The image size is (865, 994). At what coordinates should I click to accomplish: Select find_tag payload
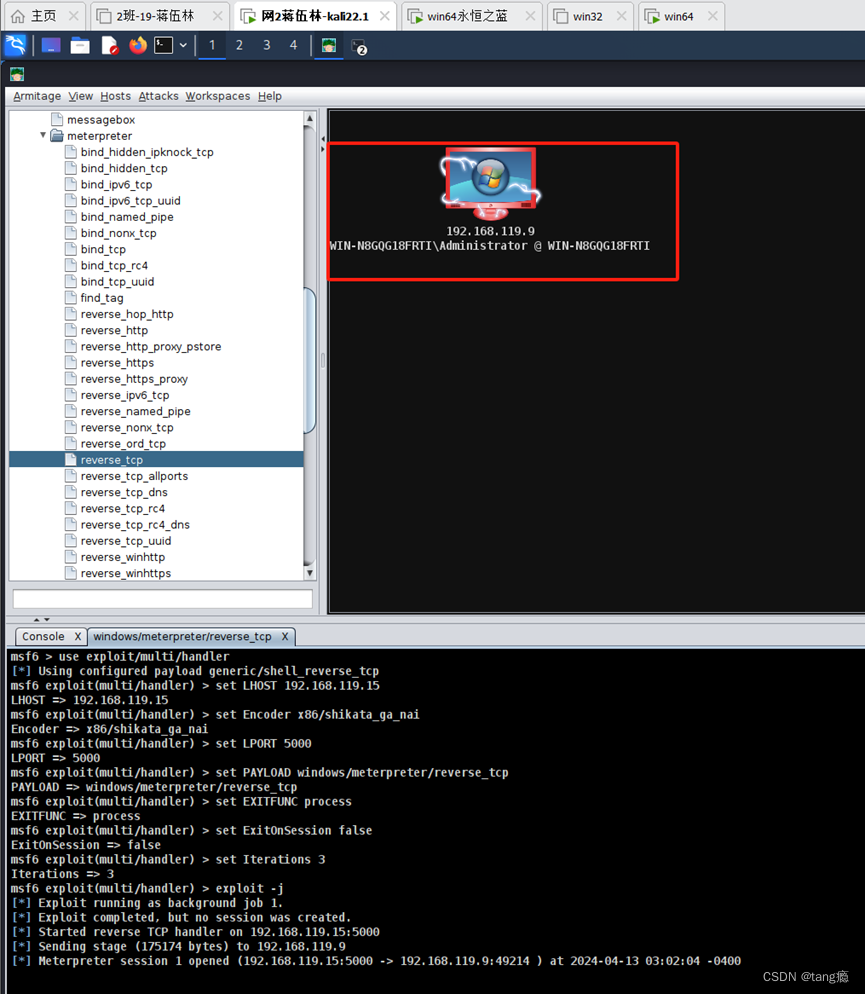point(101,298)
